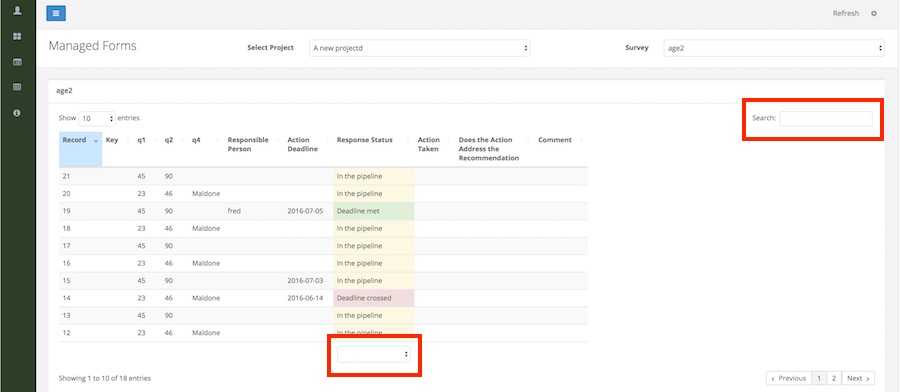The image size is (900, 392).
Task: Click the '2016-07-03' deadline cell
Action: 308,281
